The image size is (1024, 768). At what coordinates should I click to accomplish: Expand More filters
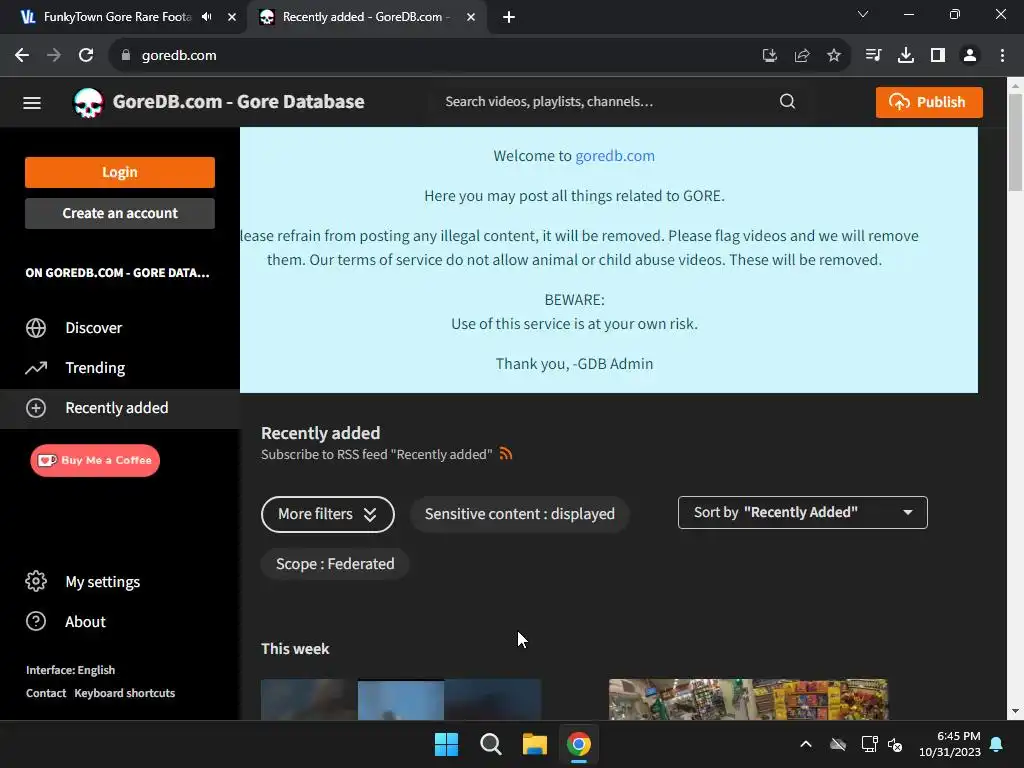(x=328, y=514)
